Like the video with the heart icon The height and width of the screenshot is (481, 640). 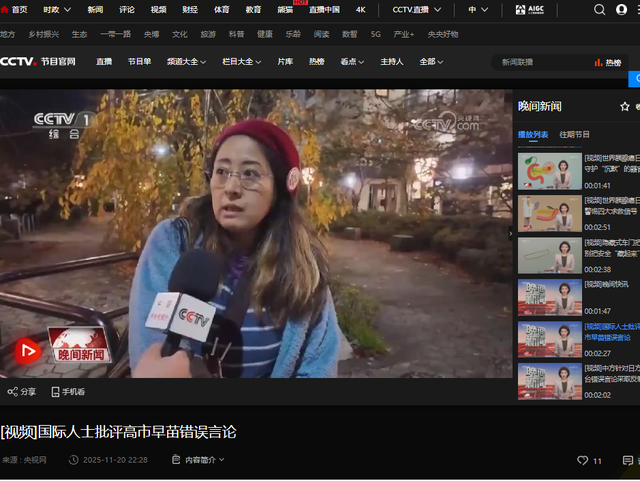pos(582,461)
